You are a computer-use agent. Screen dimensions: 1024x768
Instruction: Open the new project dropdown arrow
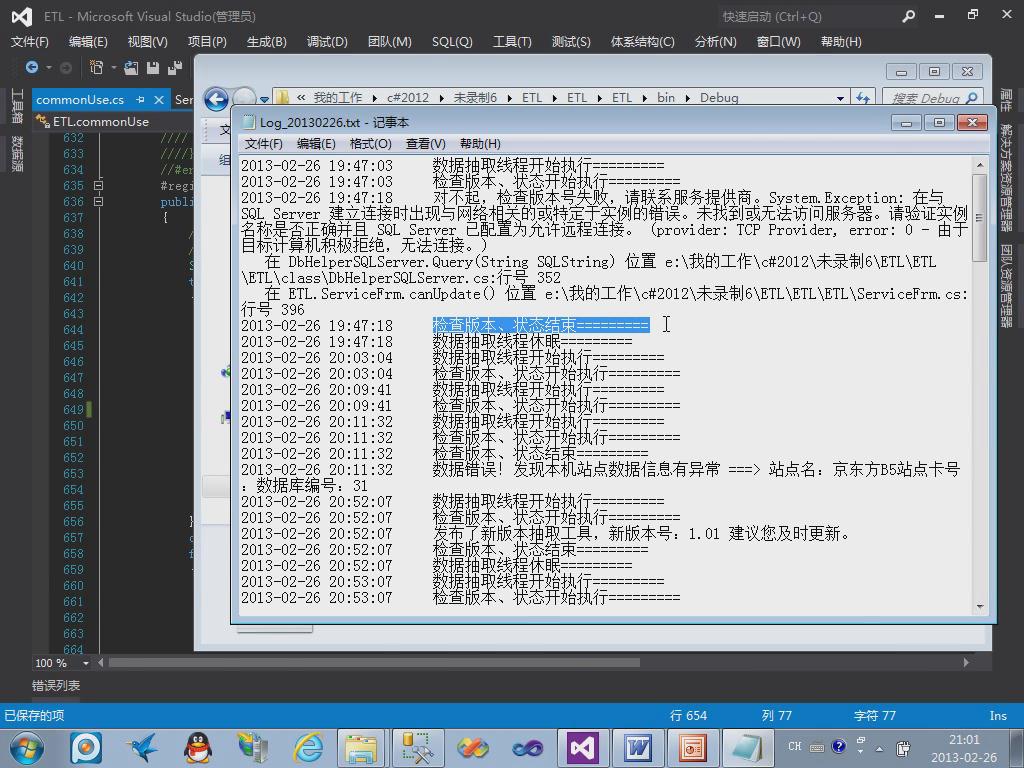tap(114, 67)
